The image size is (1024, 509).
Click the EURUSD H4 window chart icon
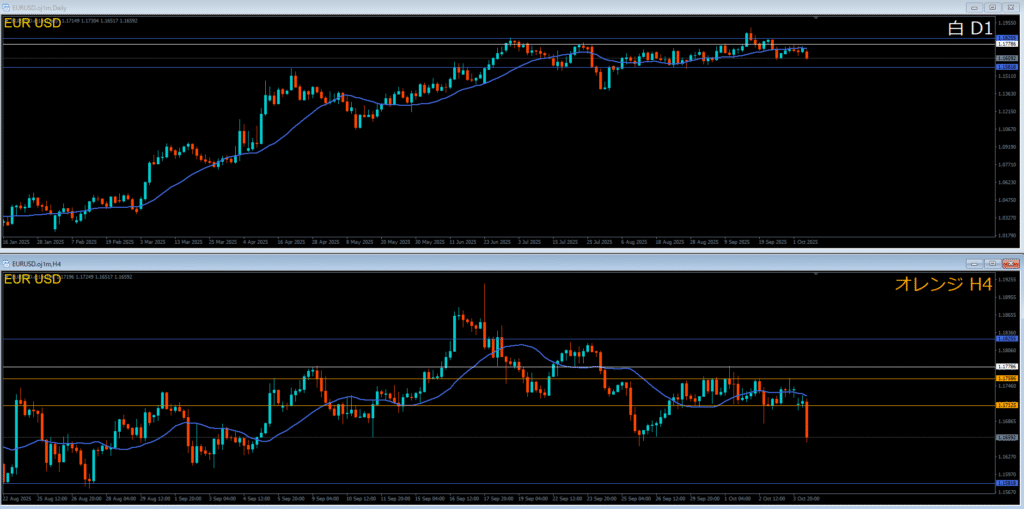coord(6,264)
